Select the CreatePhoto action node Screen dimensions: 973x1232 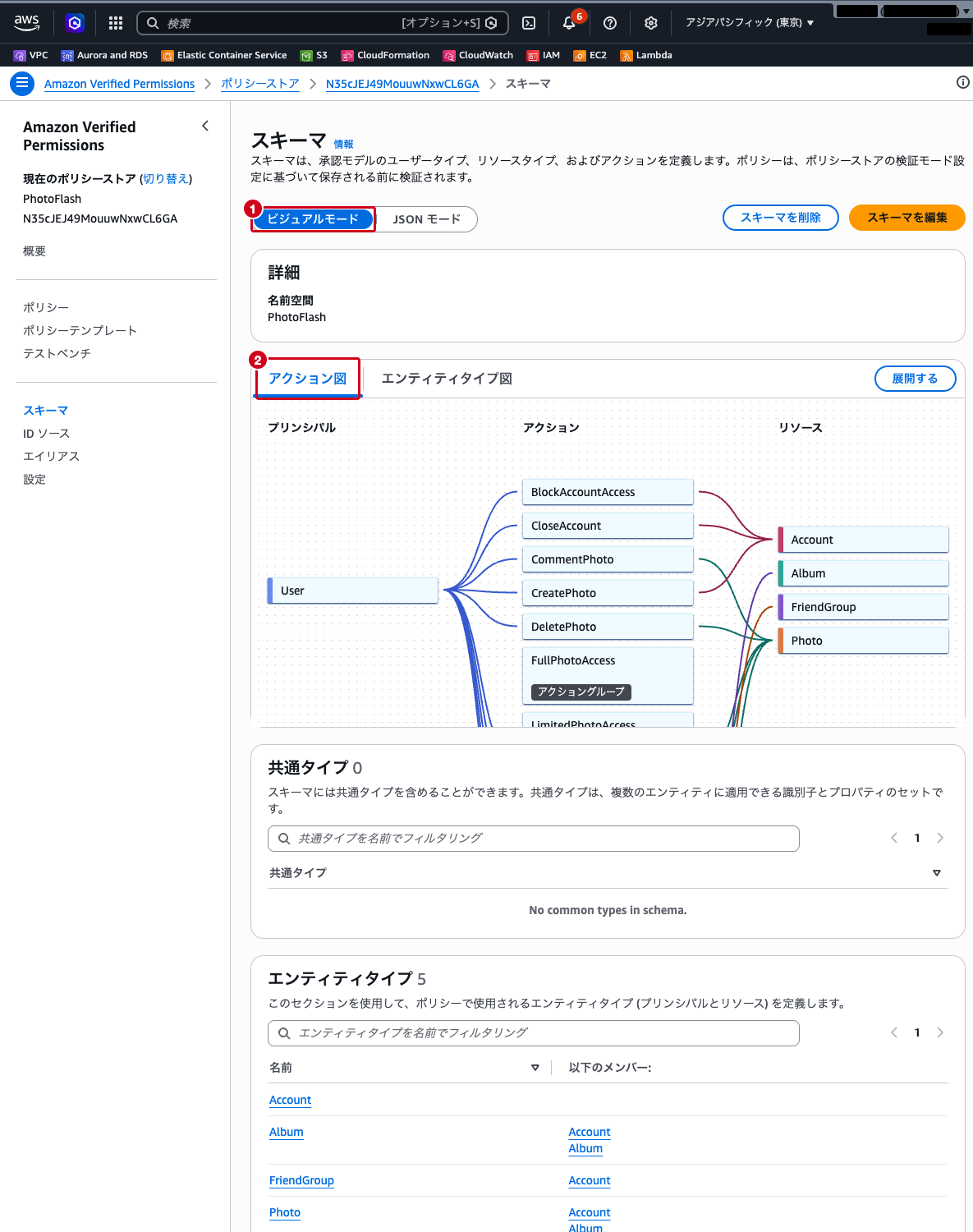(x=608, y=593)
